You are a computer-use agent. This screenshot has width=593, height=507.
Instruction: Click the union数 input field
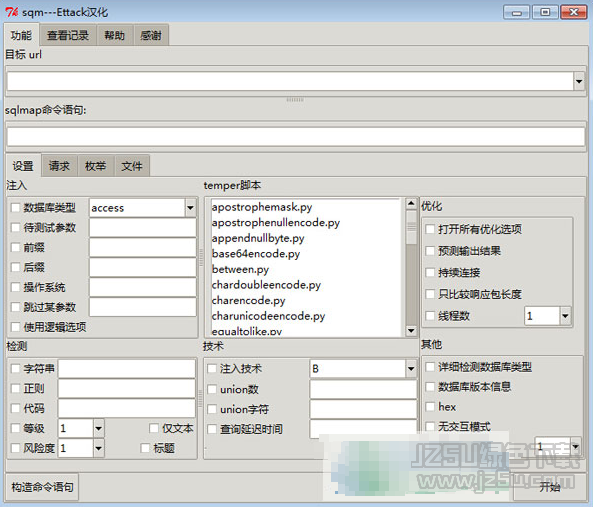point(363,389)
